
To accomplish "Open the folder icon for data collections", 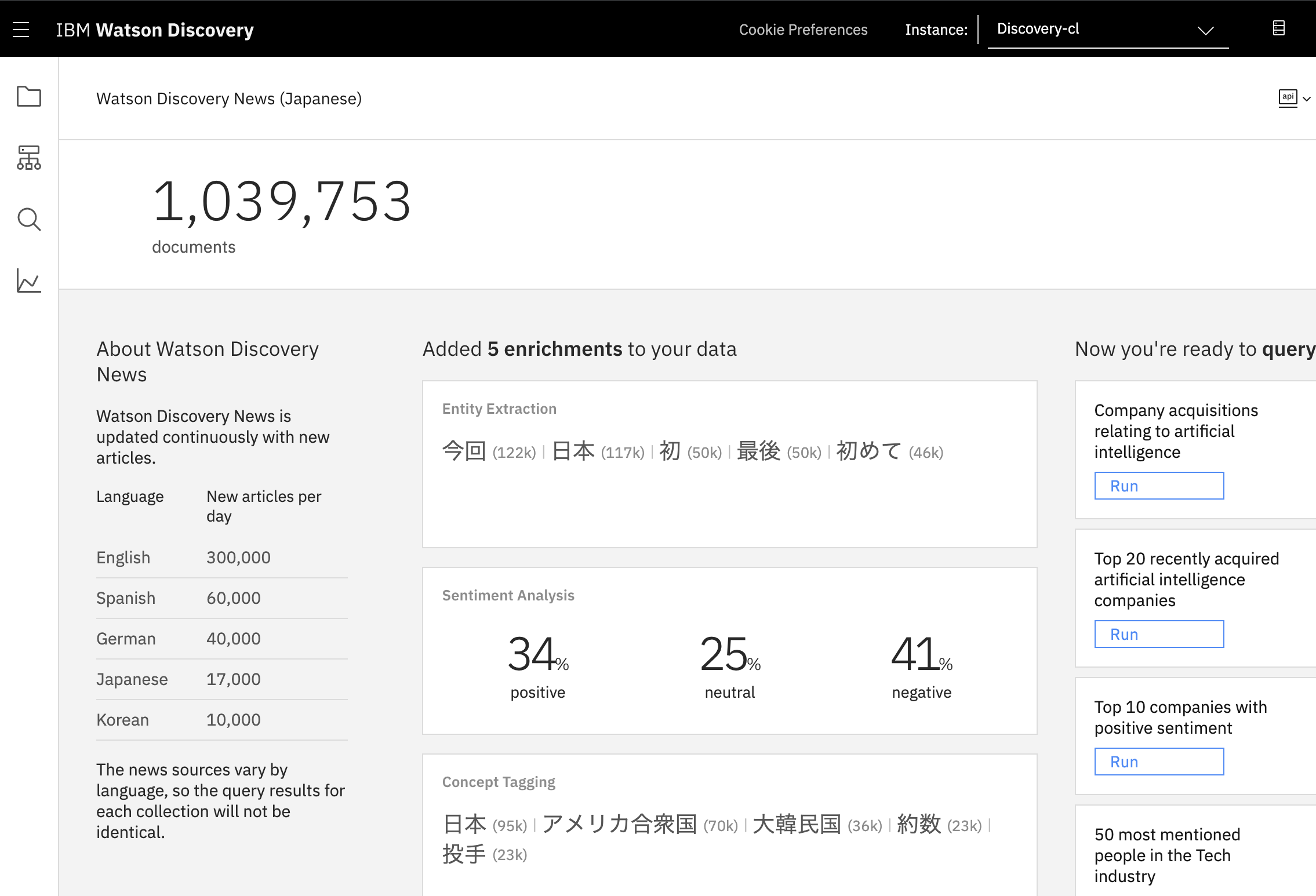I will point(29,96).
